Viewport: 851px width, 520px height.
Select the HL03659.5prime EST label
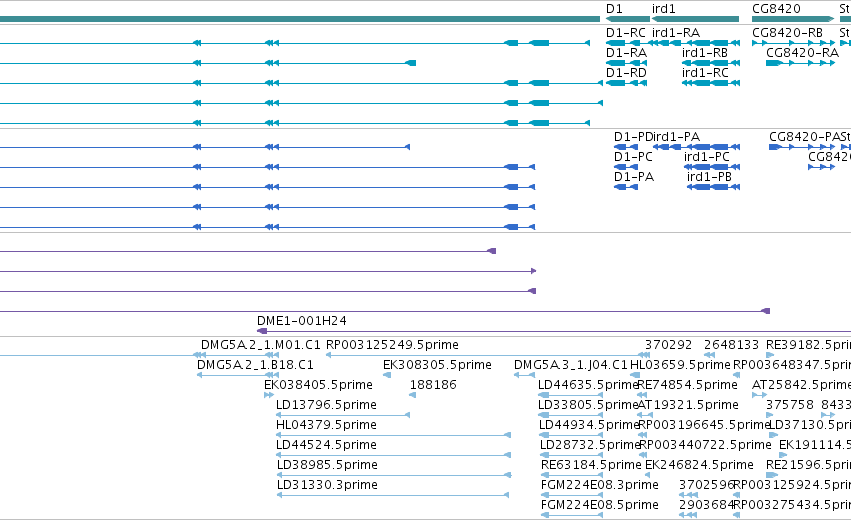[x=680, y=365]
